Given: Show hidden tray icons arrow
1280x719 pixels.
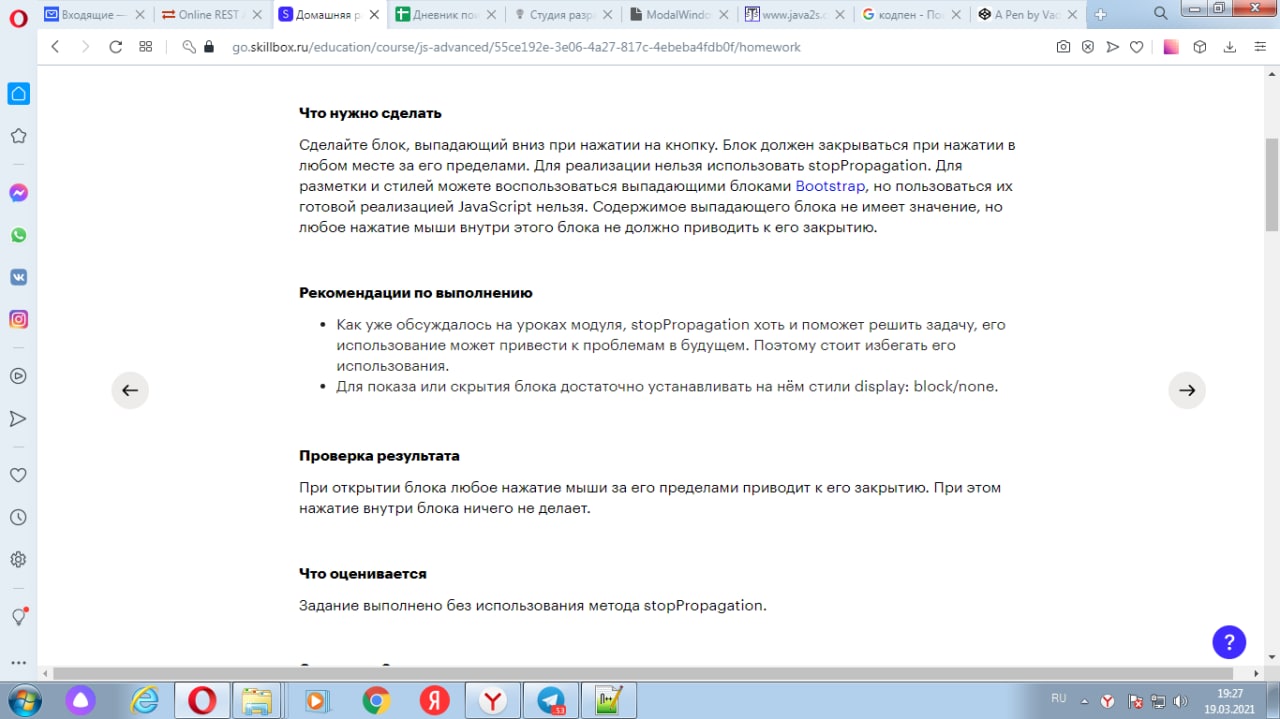Looking at the screenshot, I should point(1085,700).
